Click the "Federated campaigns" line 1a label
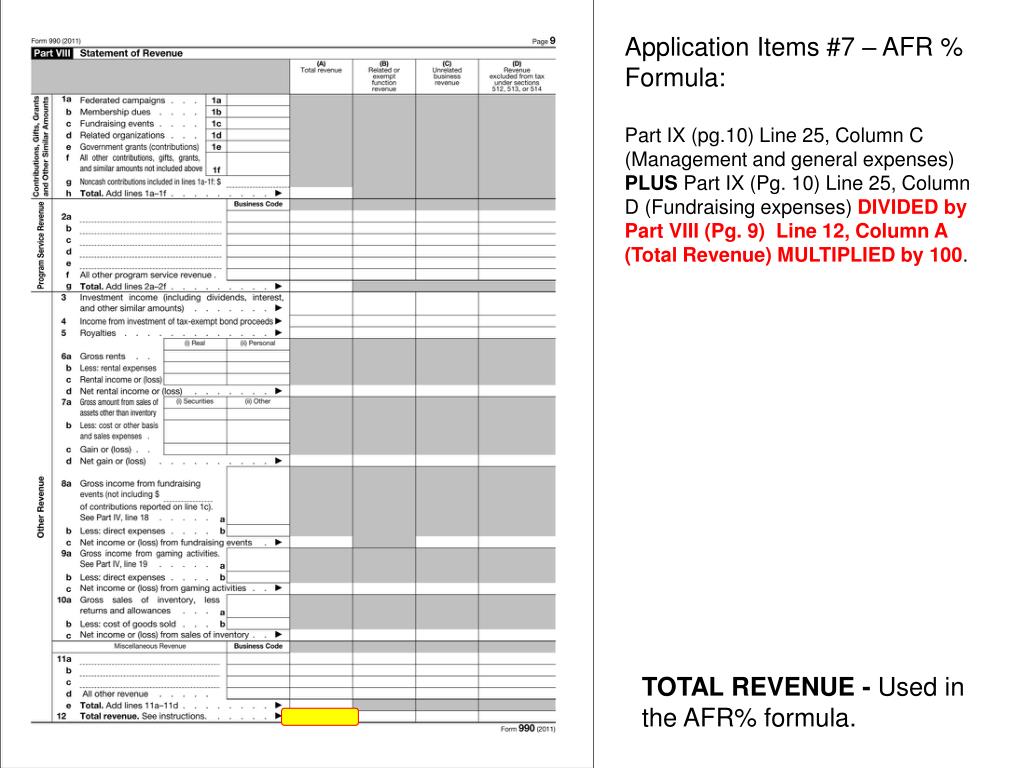The width and height of the screenshot is (1024, 768). coord(122,101)
